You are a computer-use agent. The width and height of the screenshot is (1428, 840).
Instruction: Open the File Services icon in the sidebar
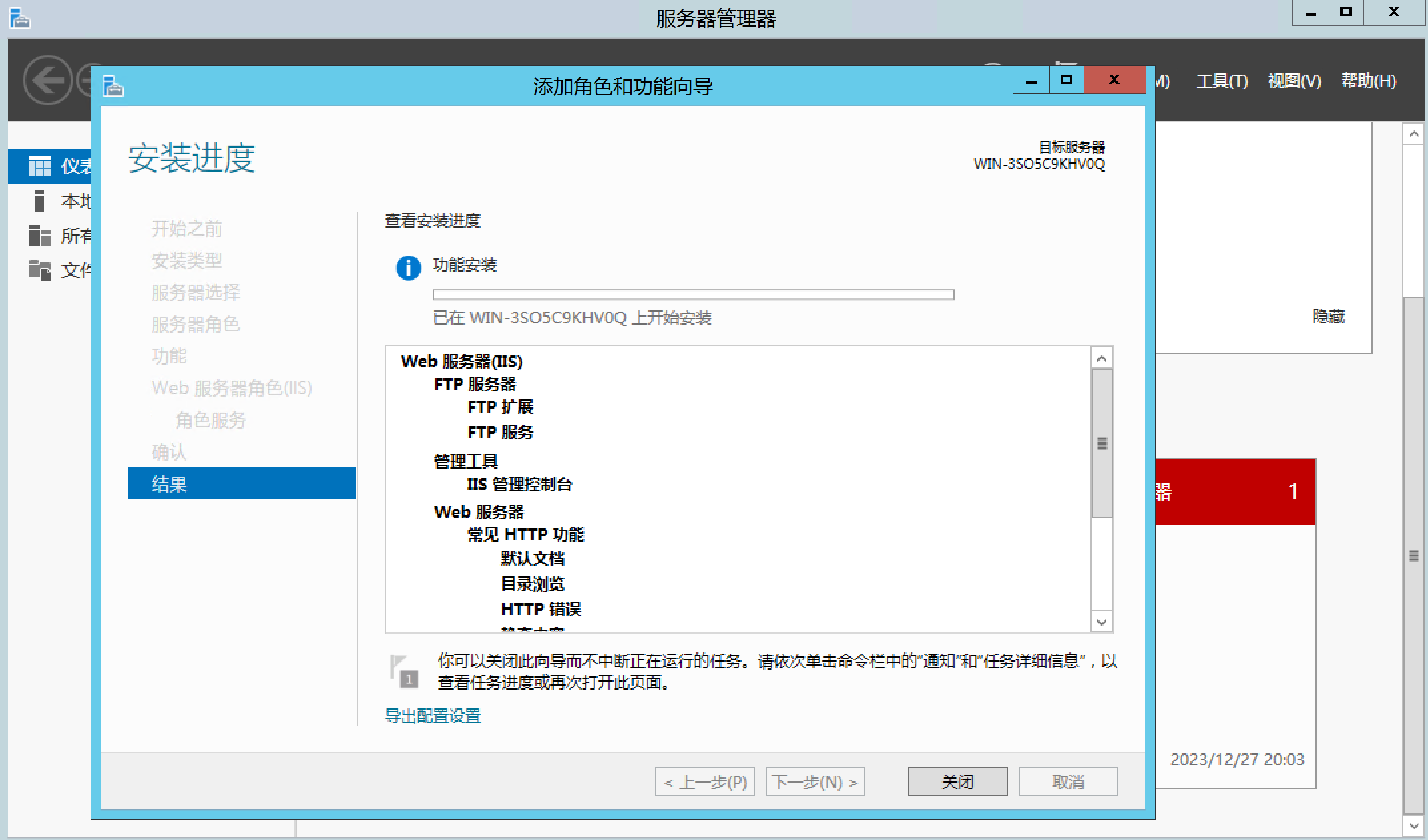coord(39,270)
